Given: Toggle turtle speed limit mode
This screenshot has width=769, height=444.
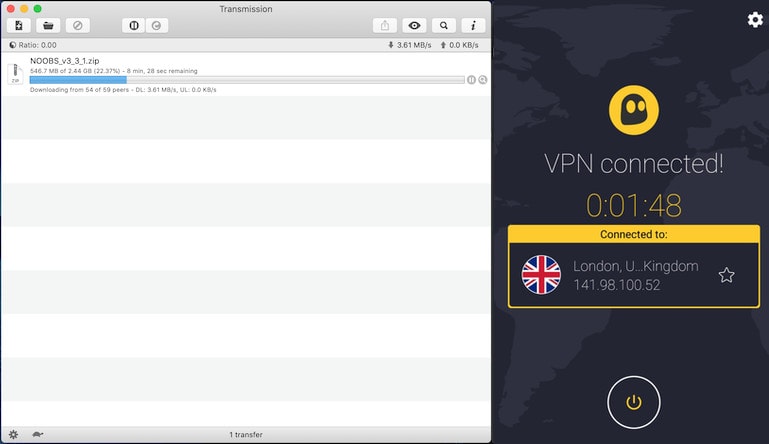Looking at the screenshot, I should pos(37,435).
